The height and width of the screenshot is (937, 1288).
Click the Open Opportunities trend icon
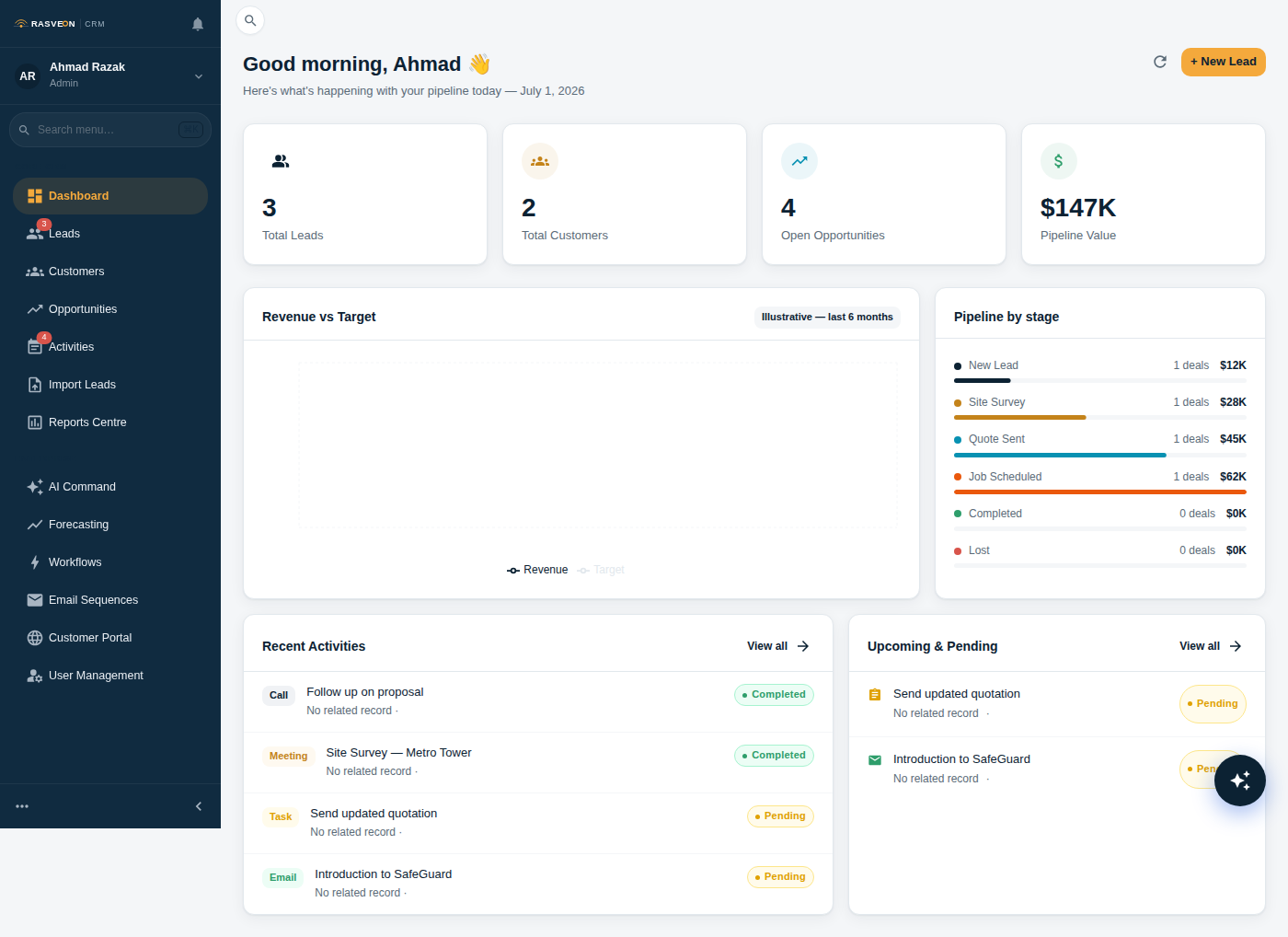pyautogui.click(x=799, y=161)
